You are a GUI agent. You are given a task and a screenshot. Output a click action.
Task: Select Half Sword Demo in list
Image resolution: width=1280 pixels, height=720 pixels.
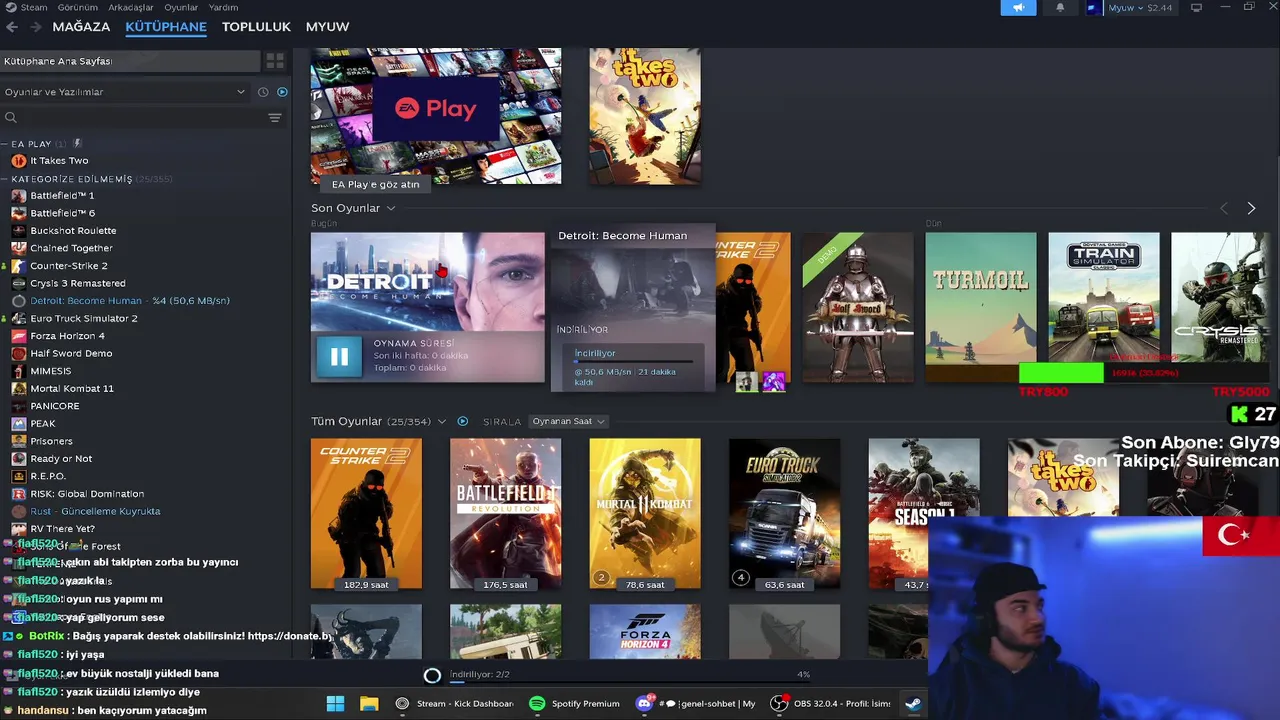[x=71, y=353]
